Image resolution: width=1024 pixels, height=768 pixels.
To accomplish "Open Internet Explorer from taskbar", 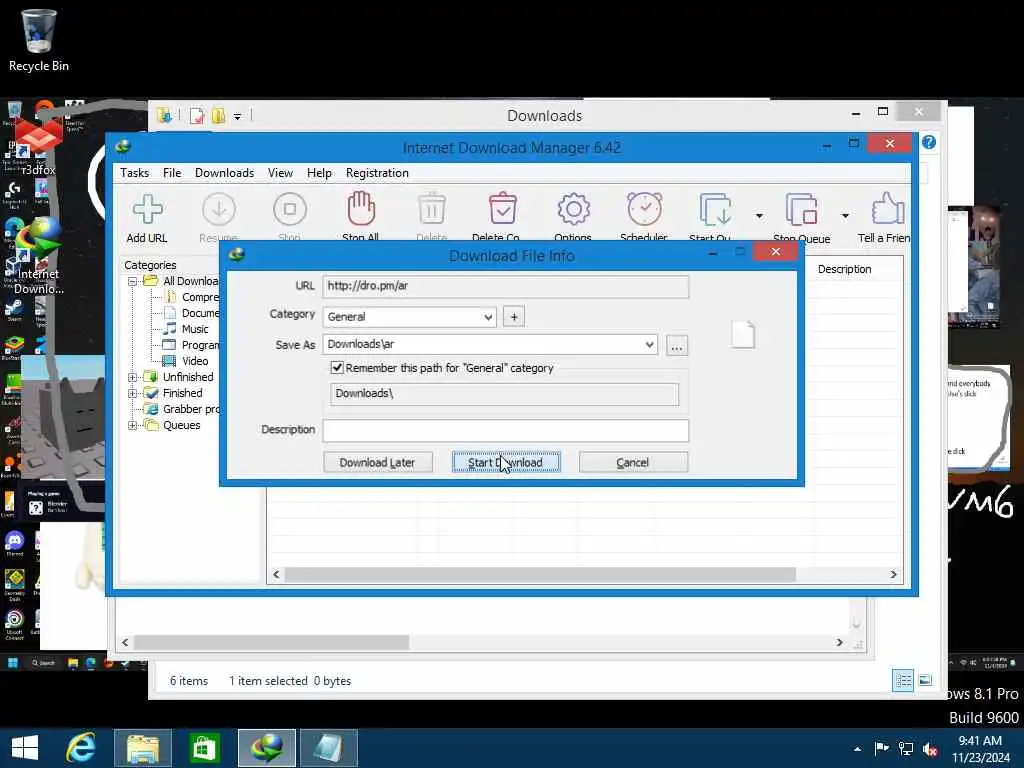I will pos(82,748).
